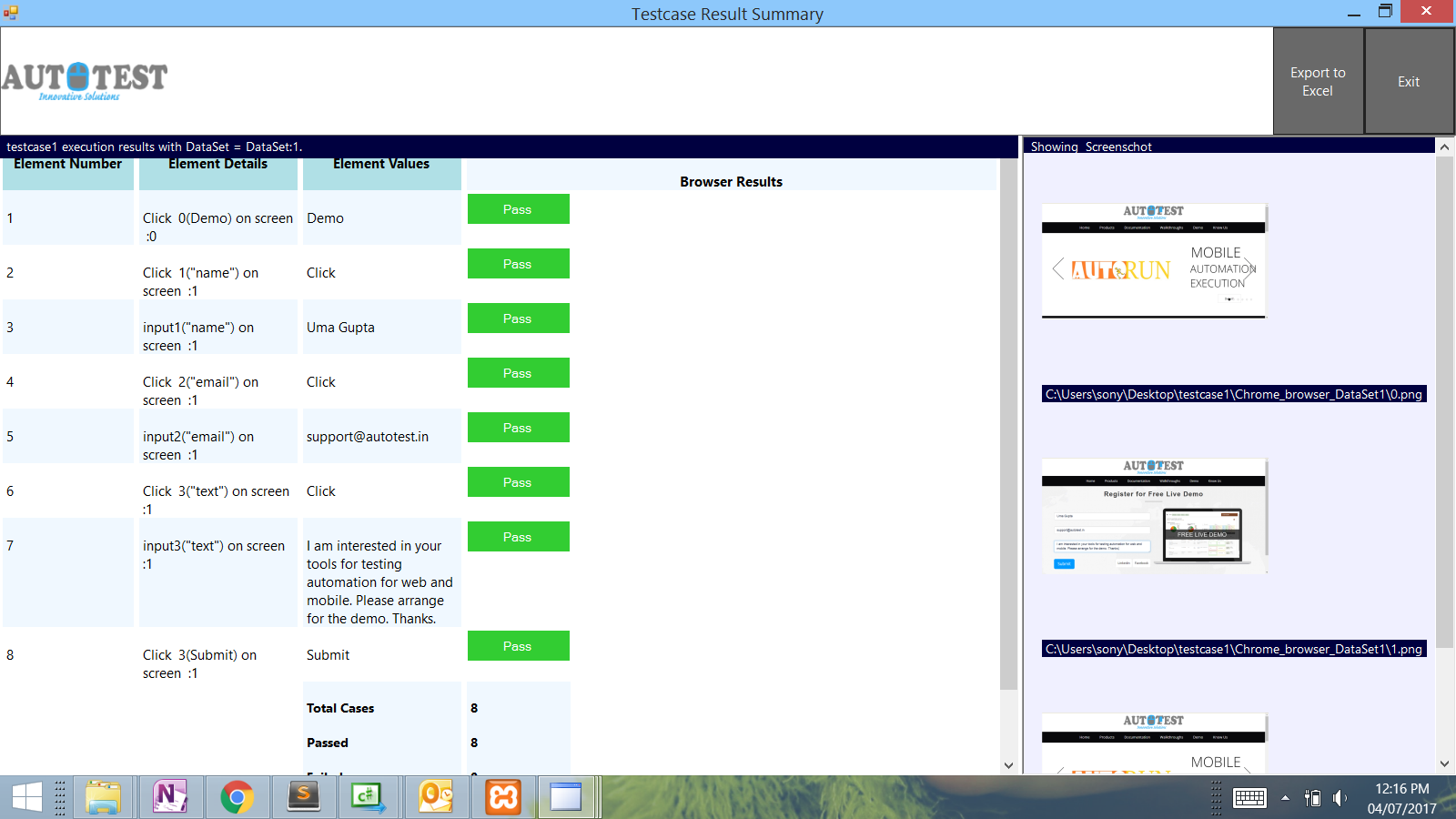This screenshot has width=1456, height=819.
Task: Open XAMPP from the taskbar
Action: click(x=502, y=798)
